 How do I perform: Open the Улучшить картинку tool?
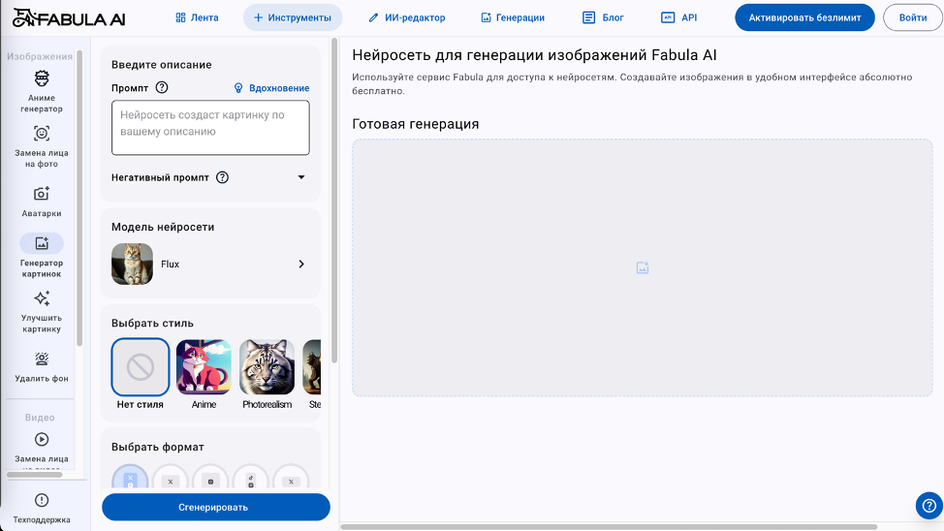[x=41, y=312]
